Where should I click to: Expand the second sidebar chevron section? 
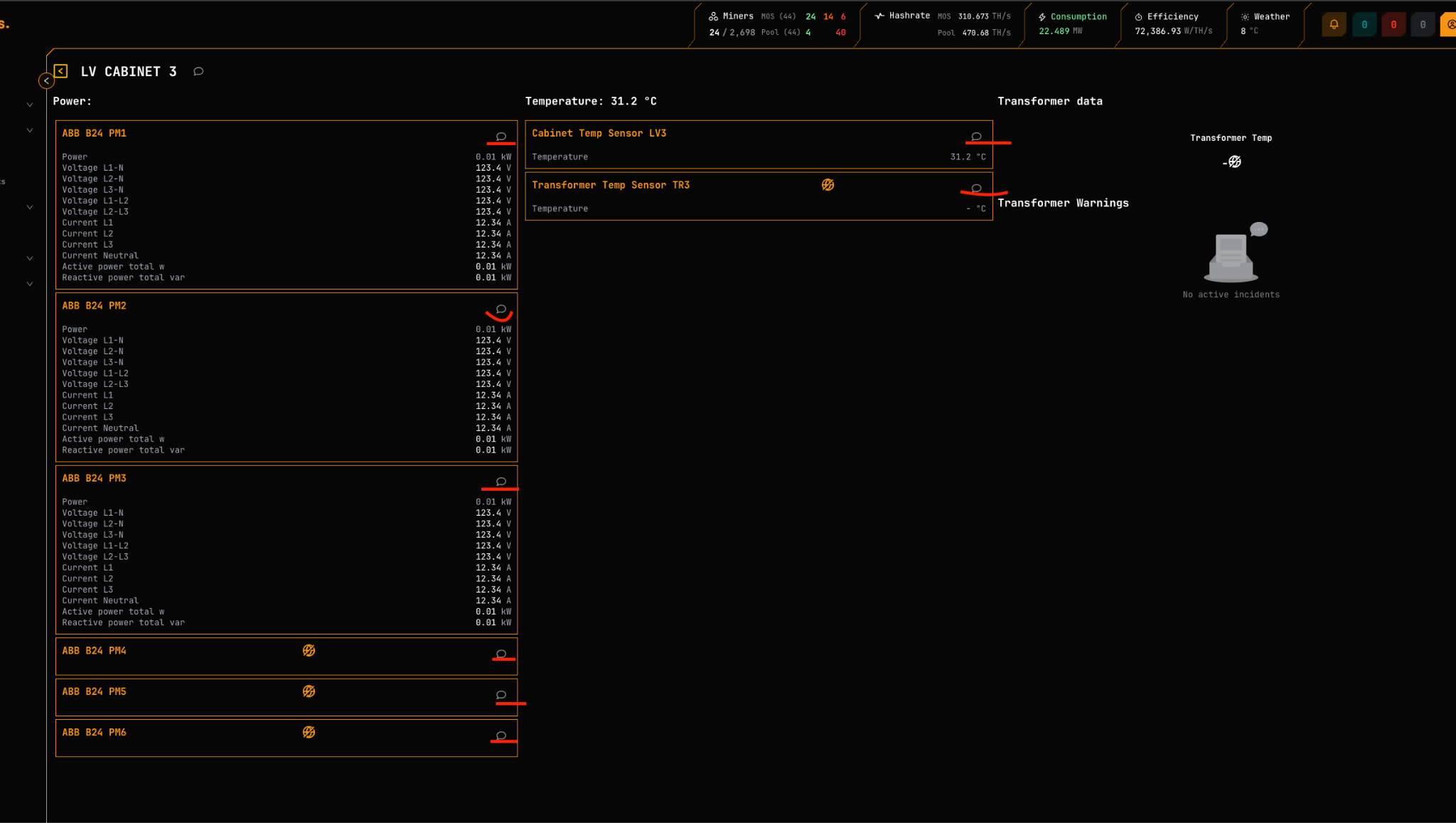point(30,130)
